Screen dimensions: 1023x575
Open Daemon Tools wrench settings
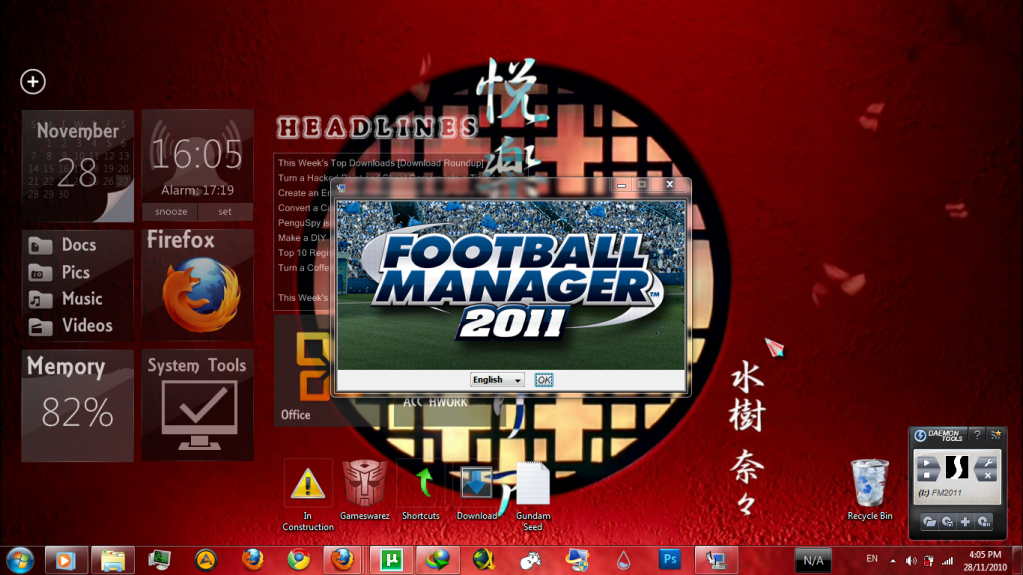tap(985, 463)
